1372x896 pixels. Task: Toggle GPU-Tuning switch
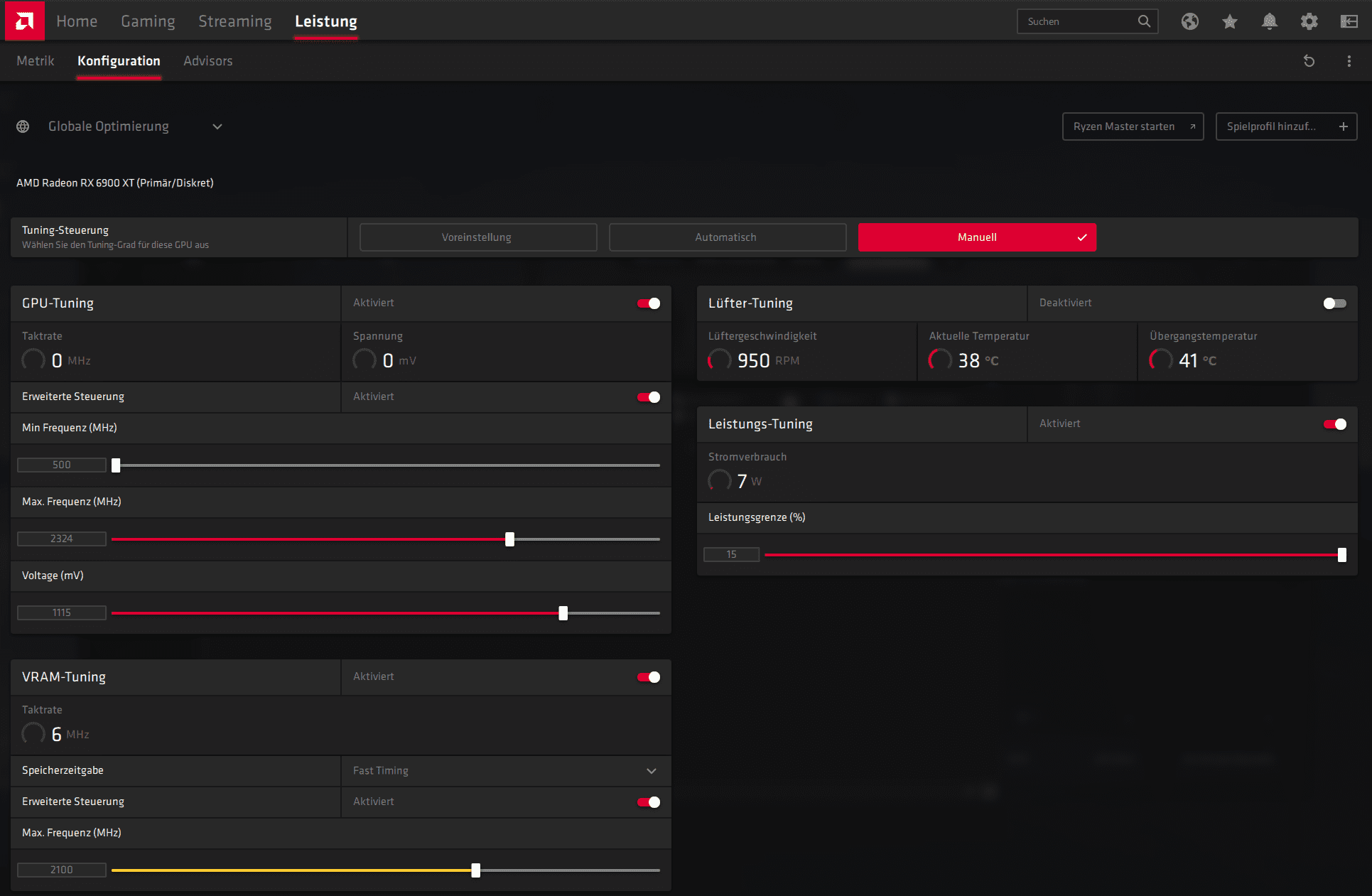pyautogui.click(x=649, y=303)
